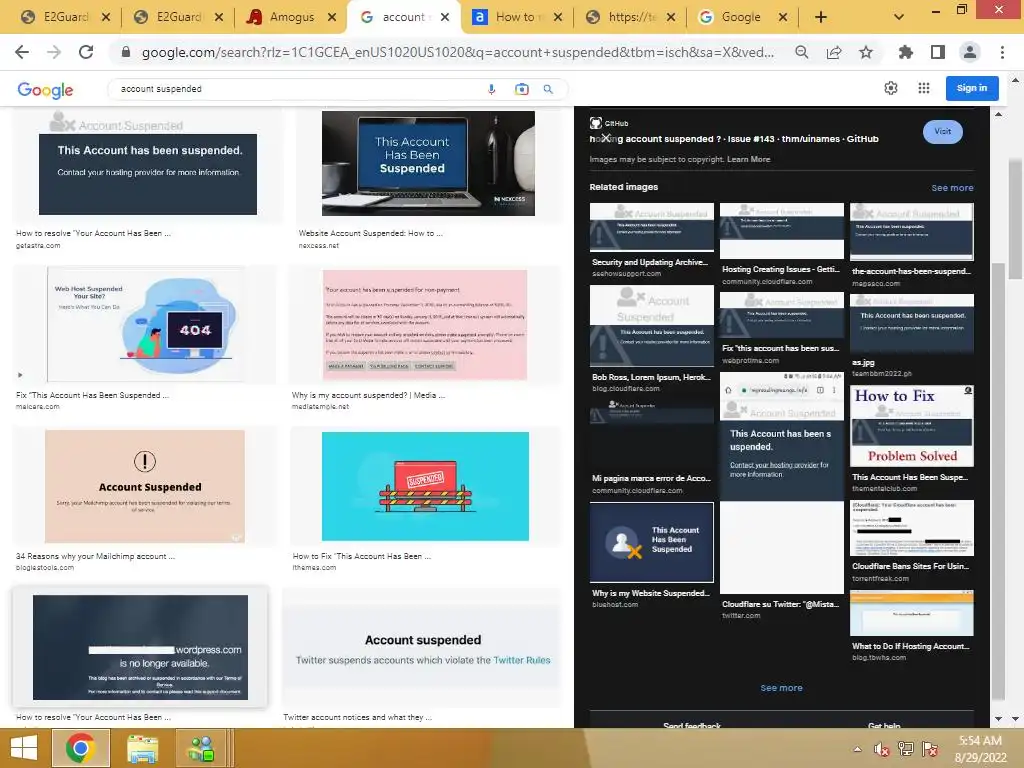Open the Mailchimp Account Suspended image
This screenshot has height=768, width=1024.
145,486
